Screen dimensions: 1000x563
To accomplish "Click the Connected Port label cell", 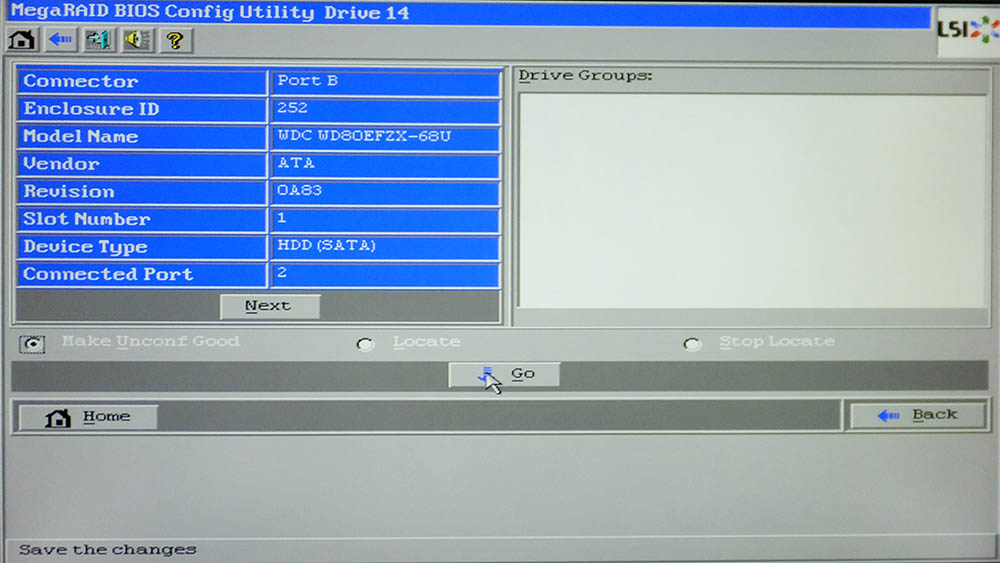I will 142,274.
